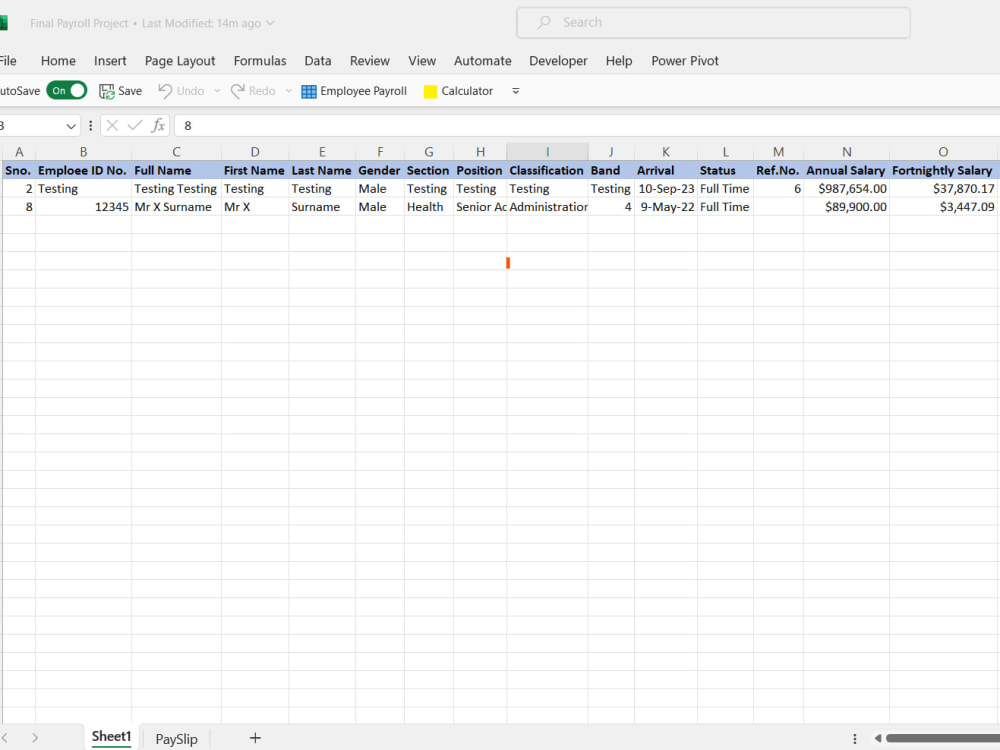Screen dimensions: 1000x750
Task: Open the sheet tab overflow with the ellipsis
Action: click(855, 738)
